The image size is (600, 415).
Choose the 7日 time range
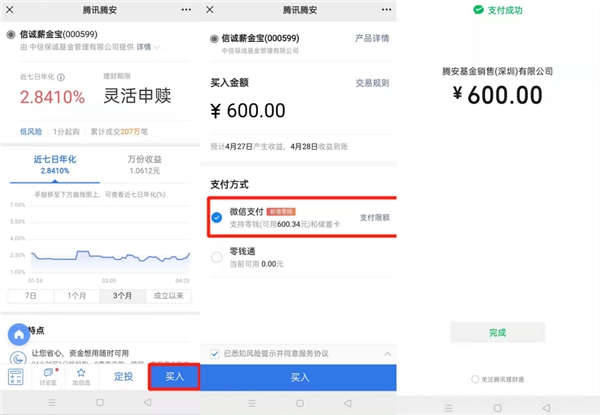[x=31, y=296]
